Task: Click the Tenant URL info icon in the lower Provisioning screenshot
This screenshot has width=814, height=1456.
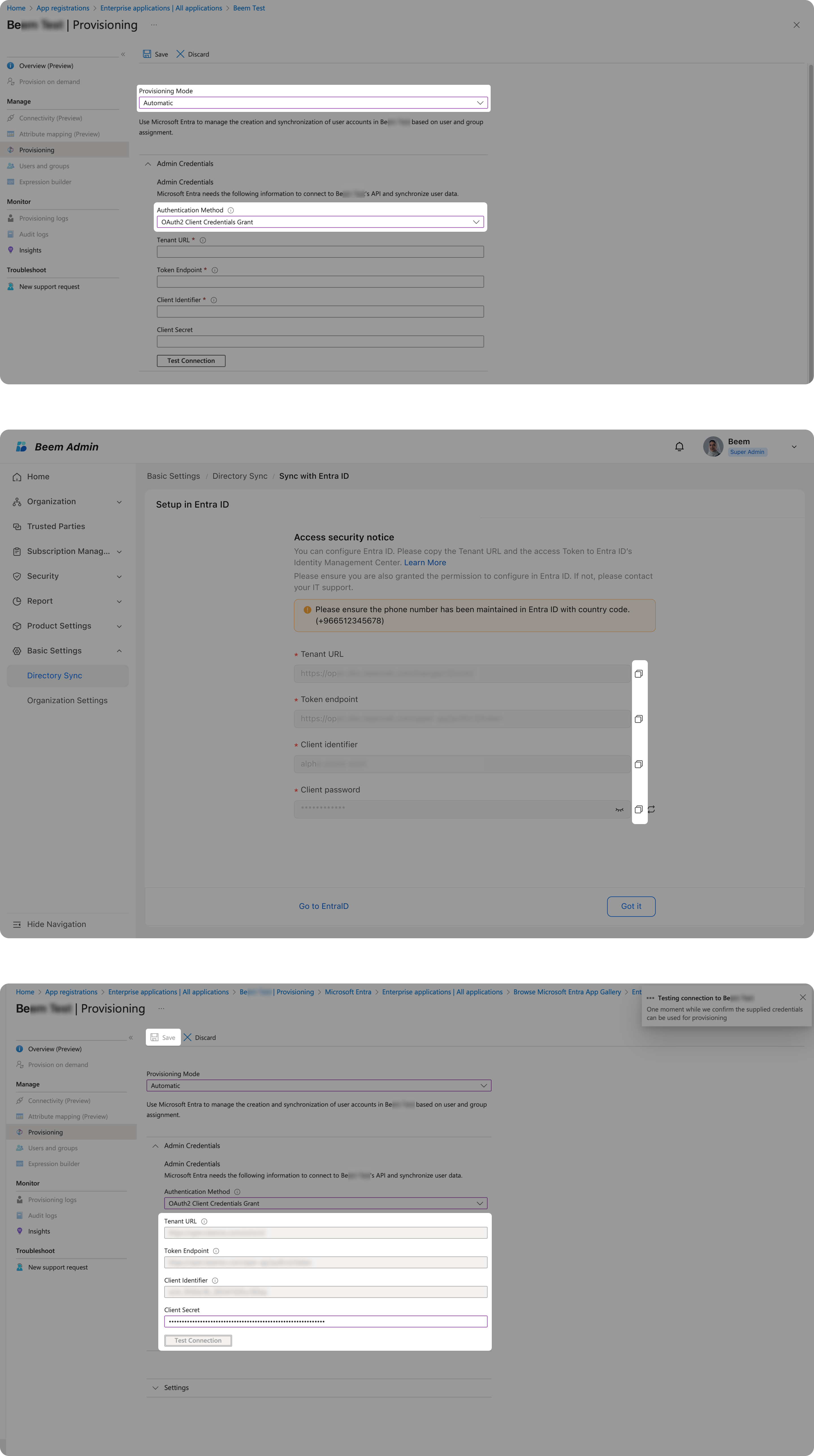Action: click(x=204, y=1221)
